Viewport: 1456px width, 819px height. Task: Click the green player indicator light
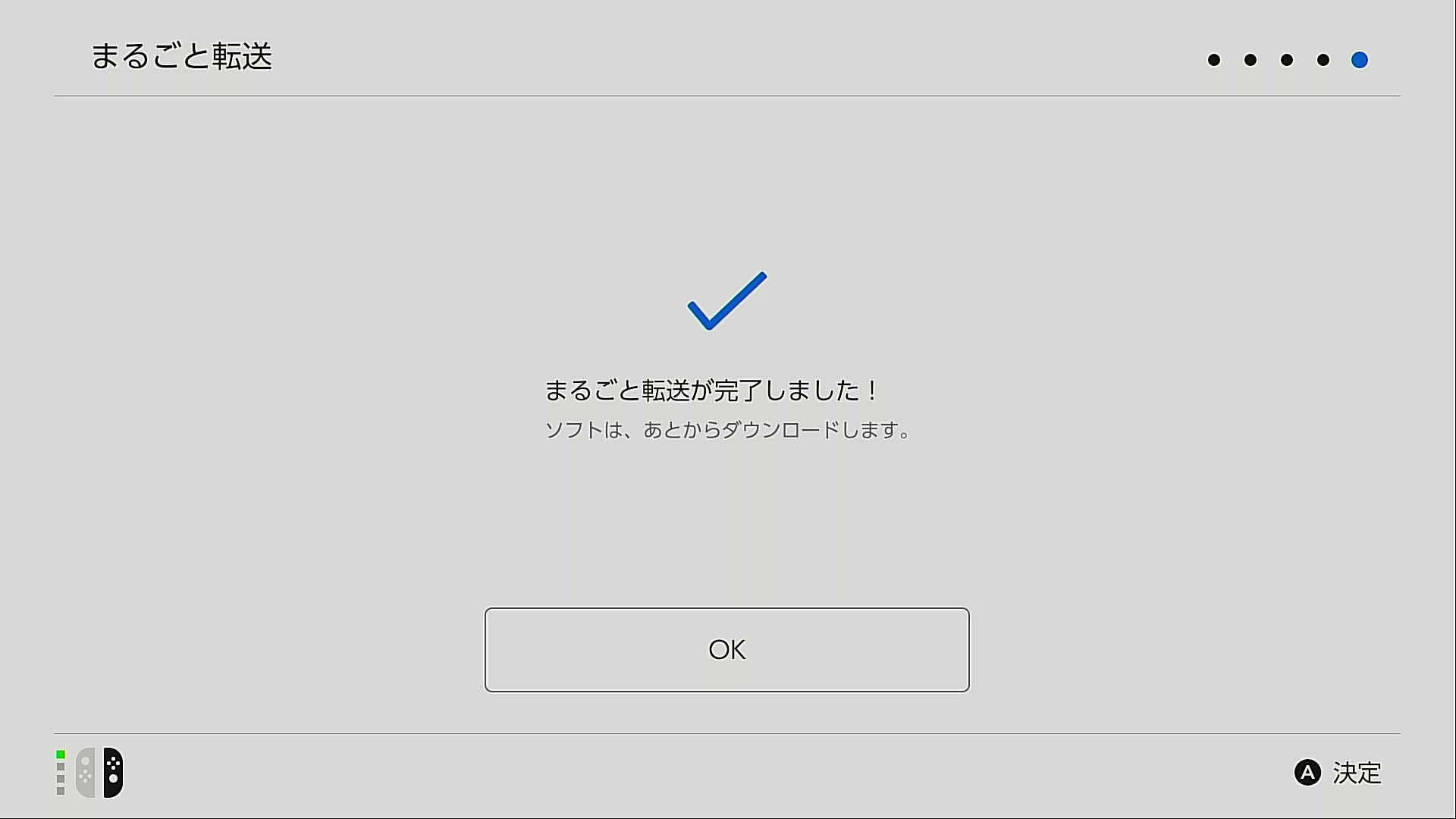(x=61, y=755)
